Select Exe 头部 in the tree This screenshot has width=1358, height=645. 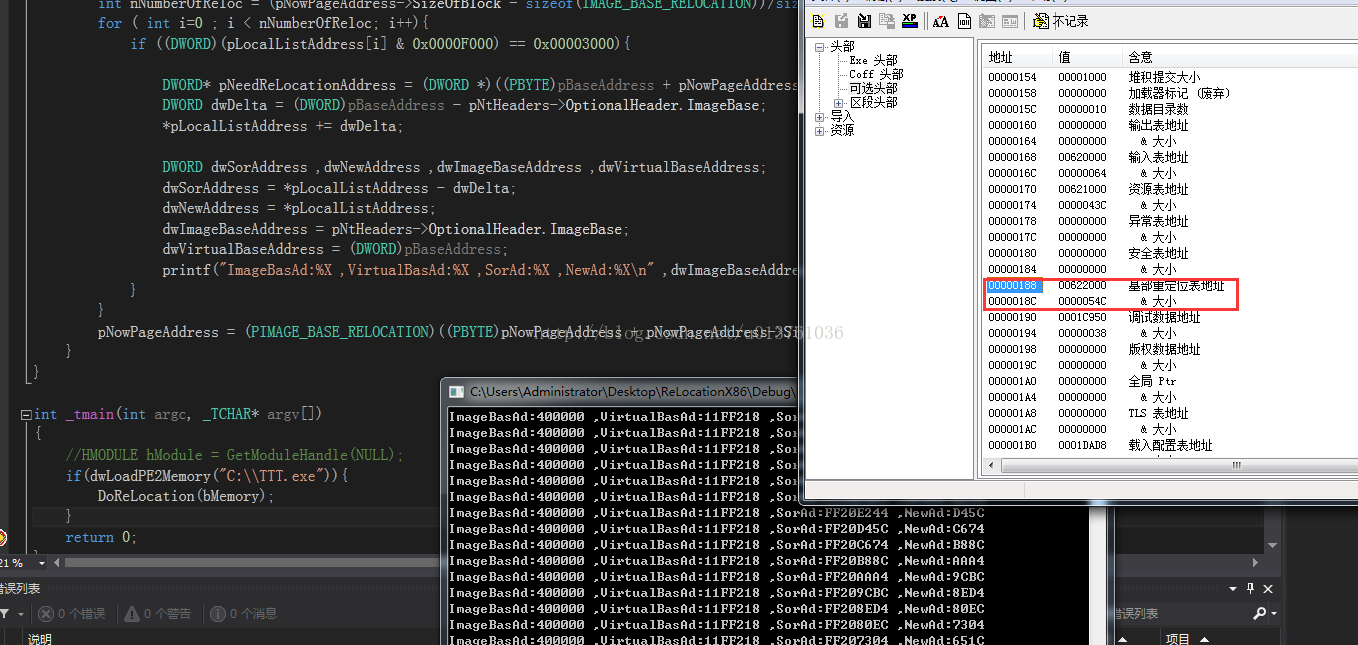tap(873, 60)
